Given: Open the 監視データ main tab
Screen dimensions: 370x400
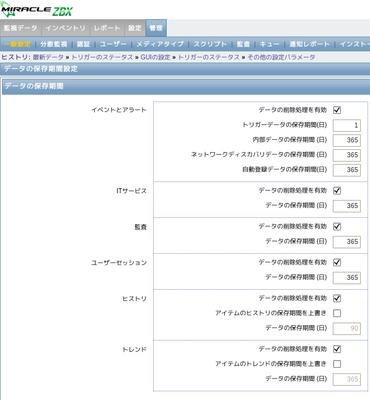Looking at the screenshot, I should [21, 28].
